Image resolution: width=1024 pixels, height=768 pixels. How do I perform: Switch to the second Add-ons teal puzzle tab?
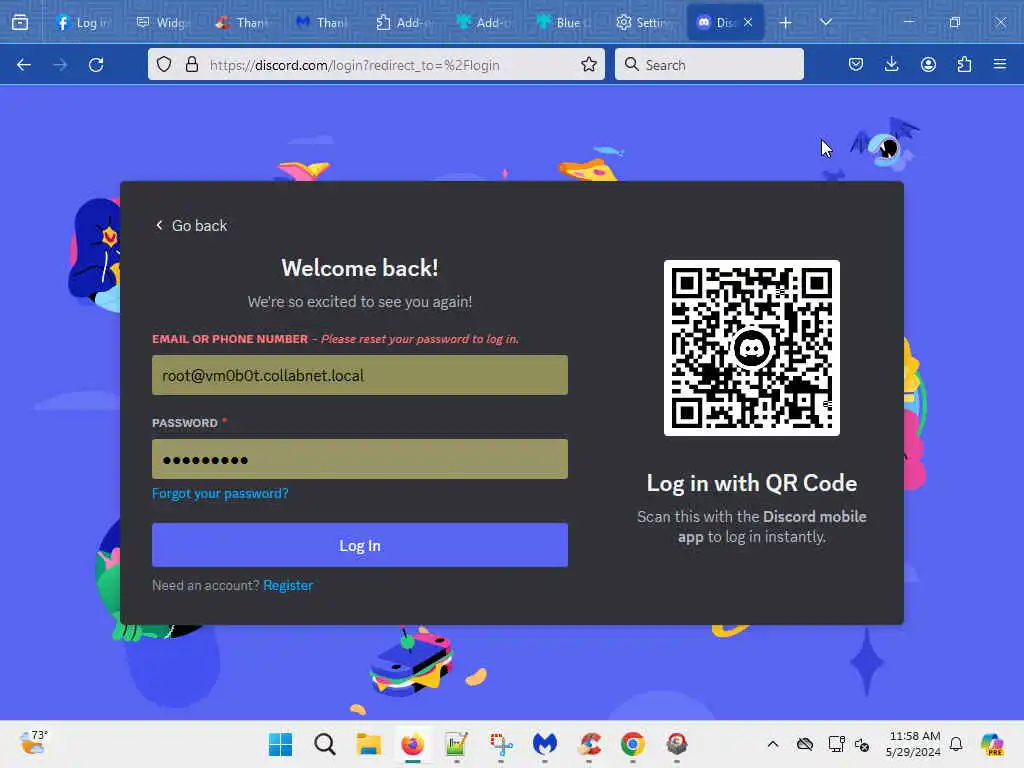point(483,22)
